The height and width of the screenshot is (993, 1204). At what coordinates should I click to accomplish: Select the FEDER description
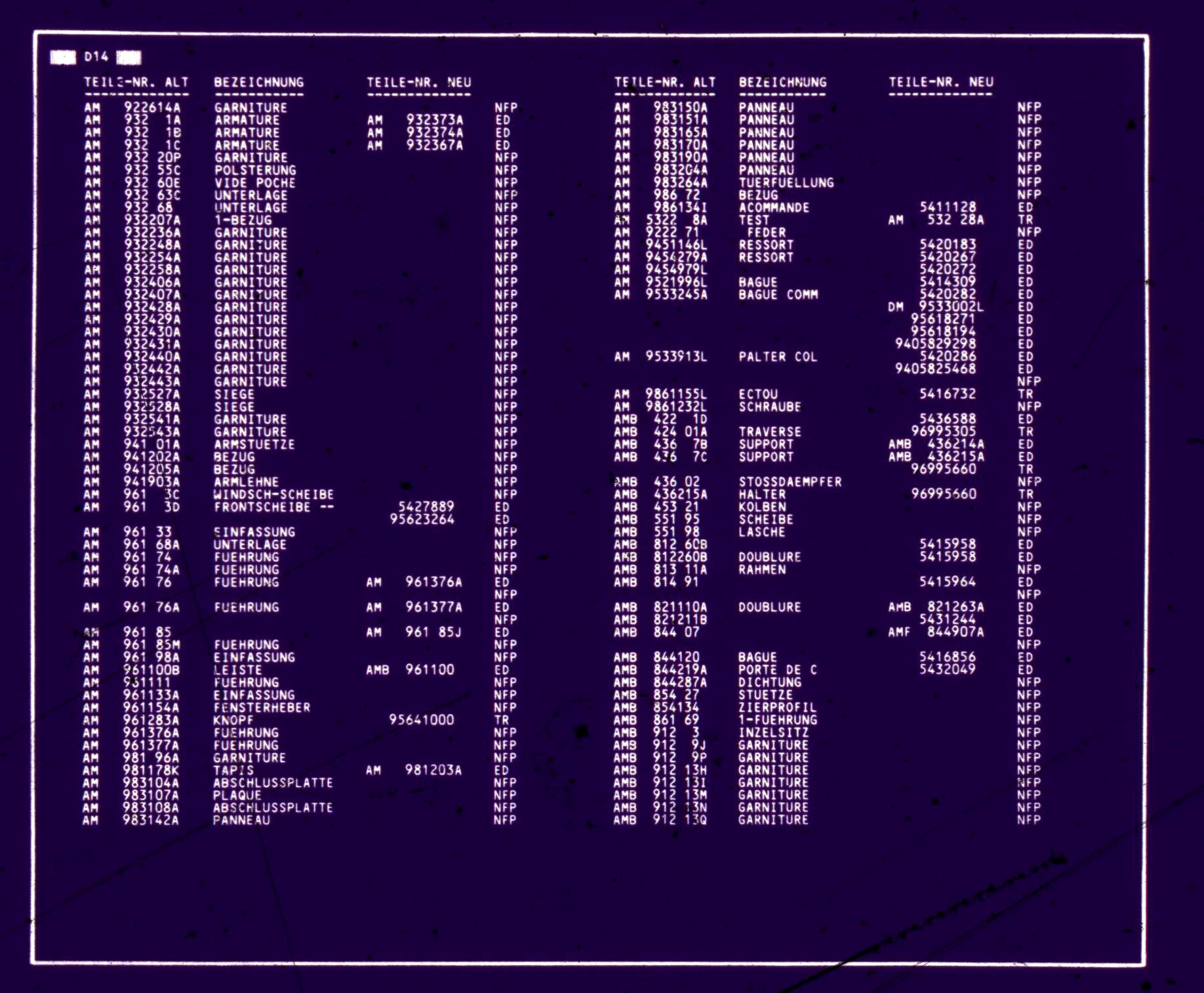pos(767,232)
